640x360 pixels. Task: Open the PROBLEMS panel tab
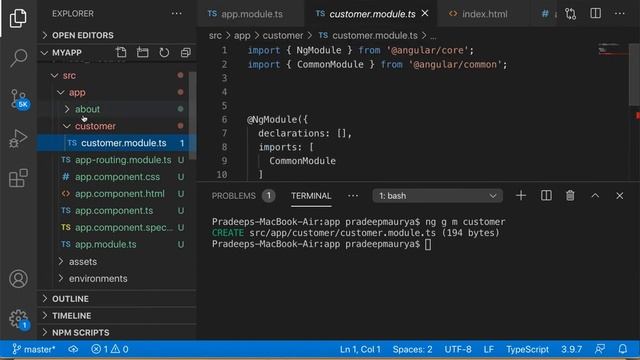[x=243, y=196]
